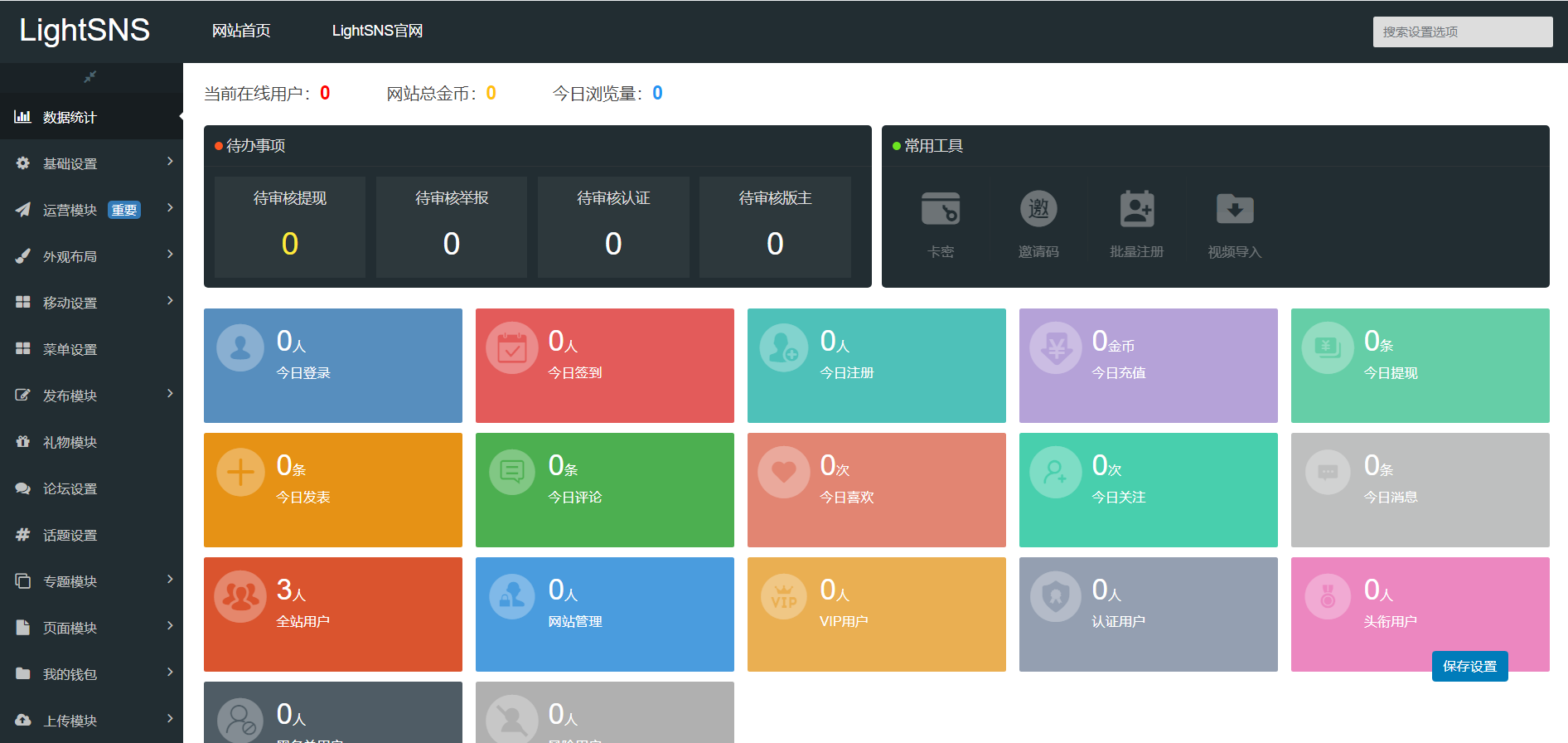Open the 网站首页 top navigation item
Image resolution: width=1568 pixels, height=743 pixels.
241,31
